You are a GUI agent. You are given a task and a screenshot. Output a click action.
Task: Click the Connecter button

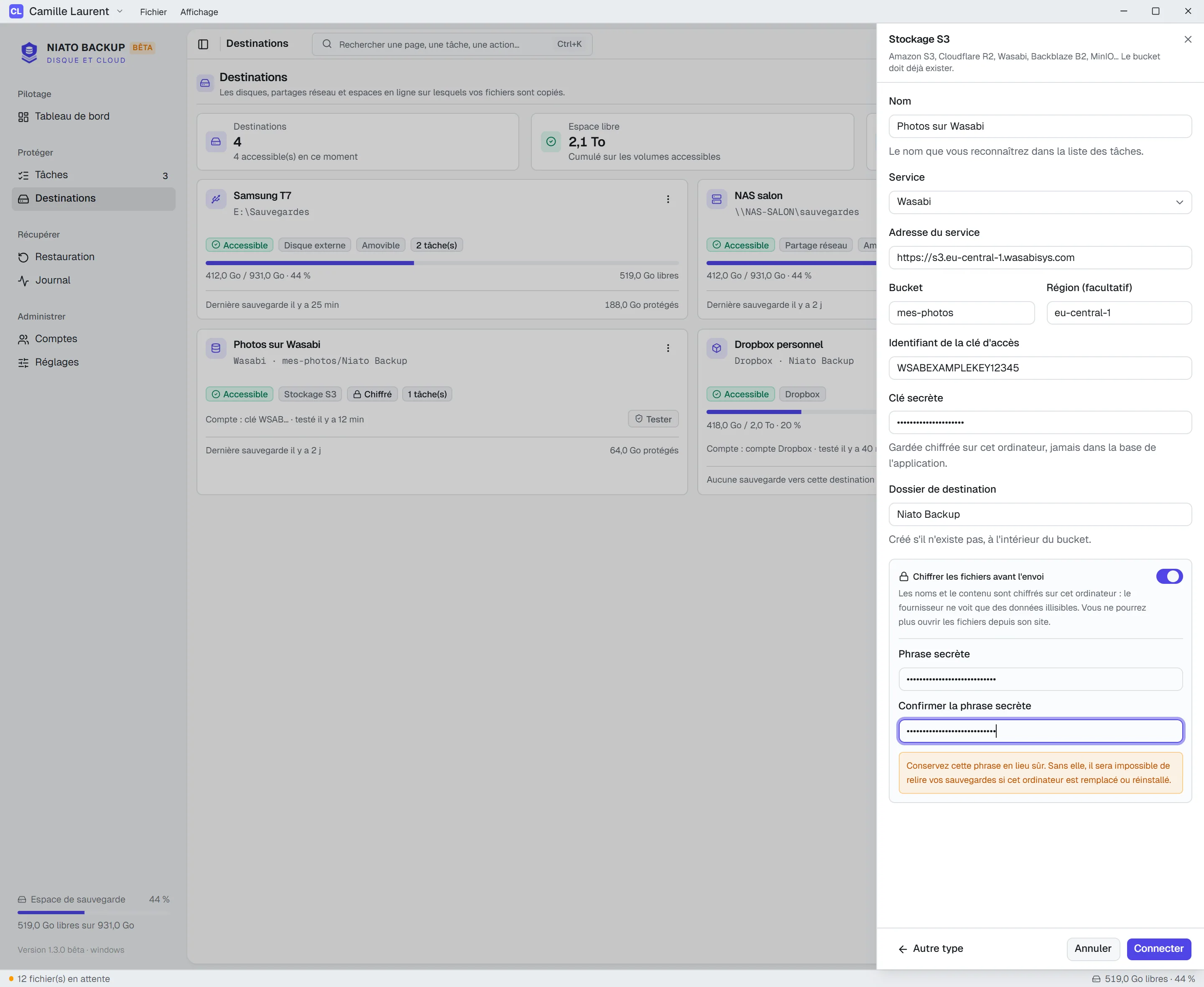click(x=1158, y=949)
